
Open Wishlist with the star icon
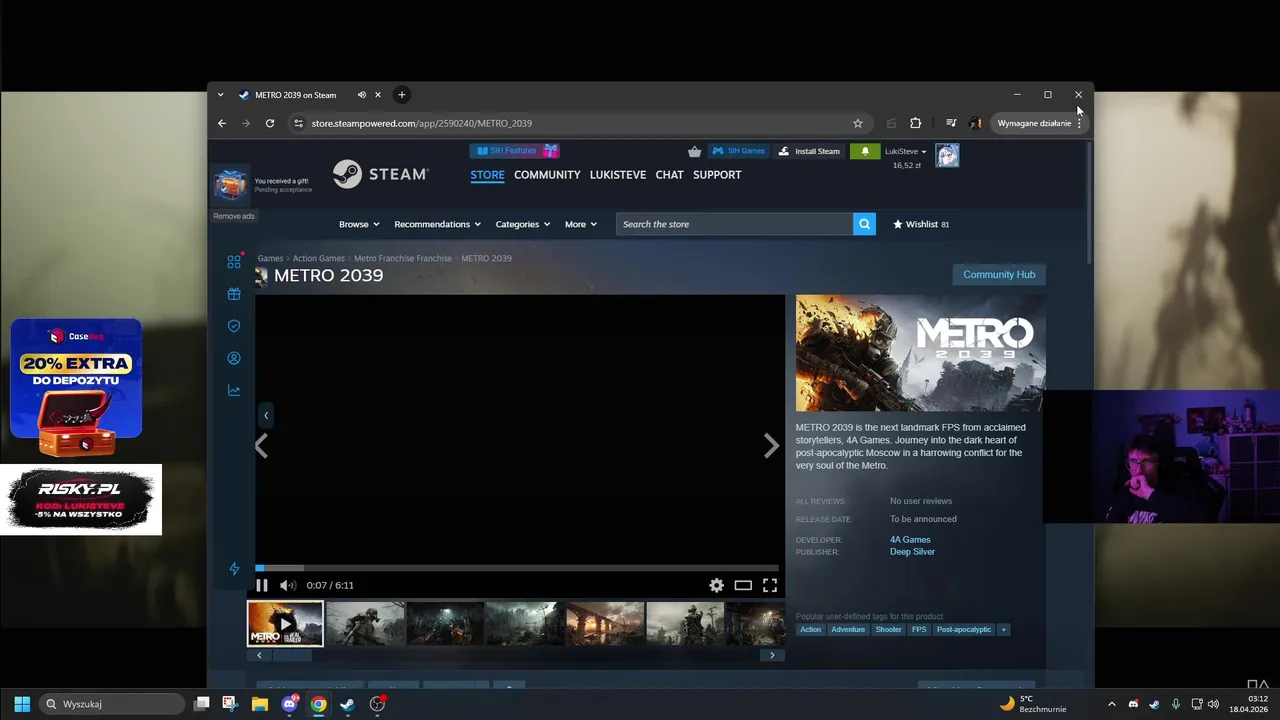pyautogui.click(x=921, y=224)
